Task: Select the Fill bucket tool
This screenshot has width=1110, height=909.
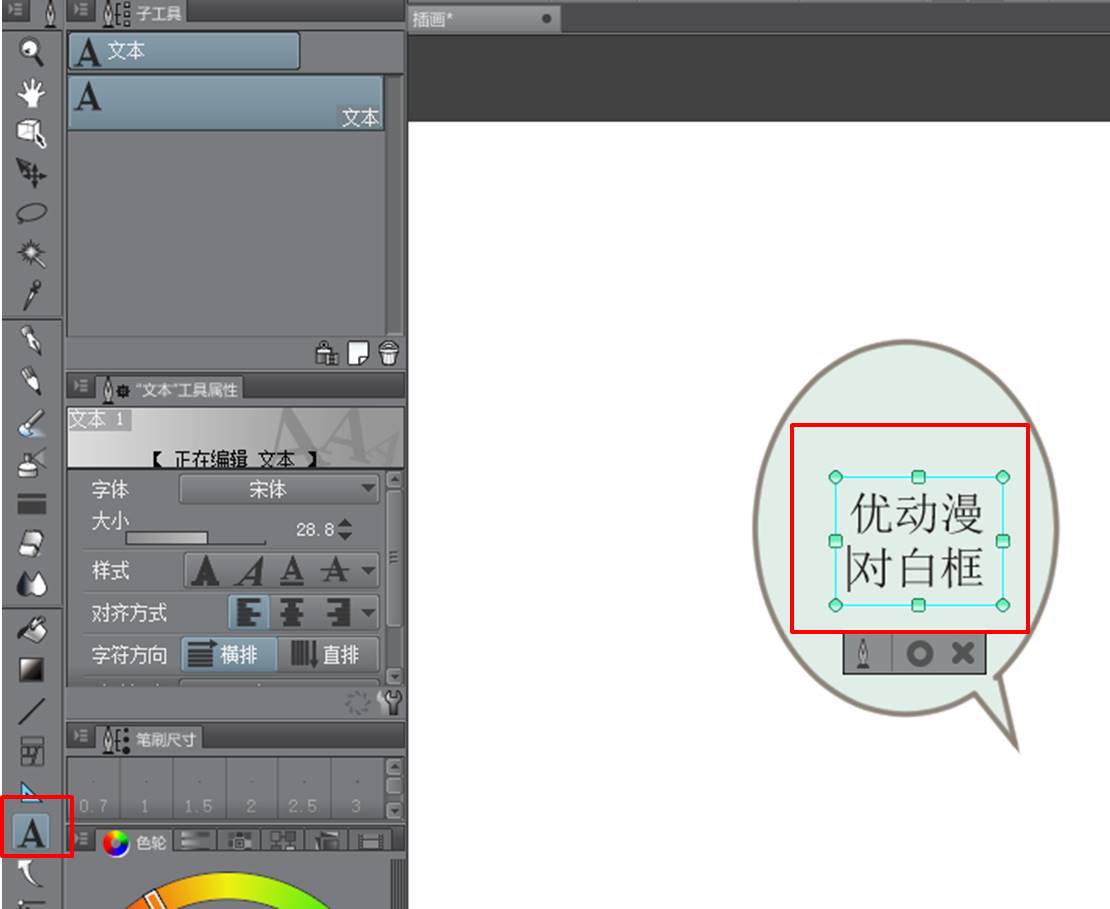Action: pyautogui.click(x=32, y=629)
